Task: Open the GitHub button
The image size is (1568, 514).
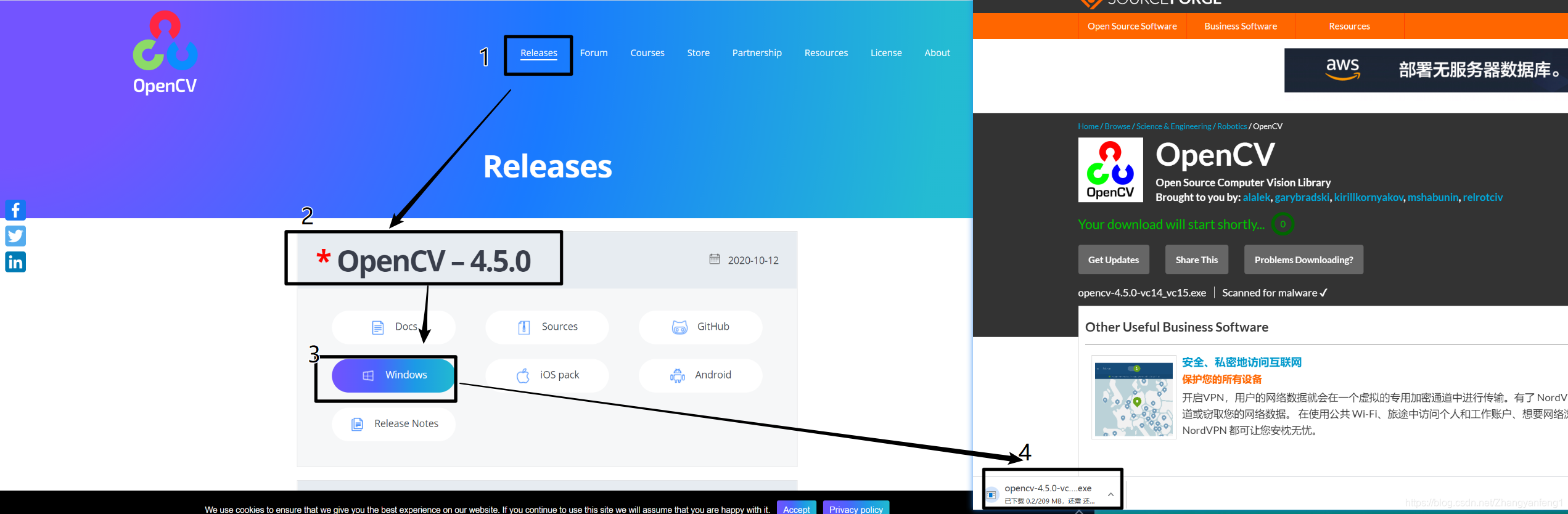Action: coord(700,327)
